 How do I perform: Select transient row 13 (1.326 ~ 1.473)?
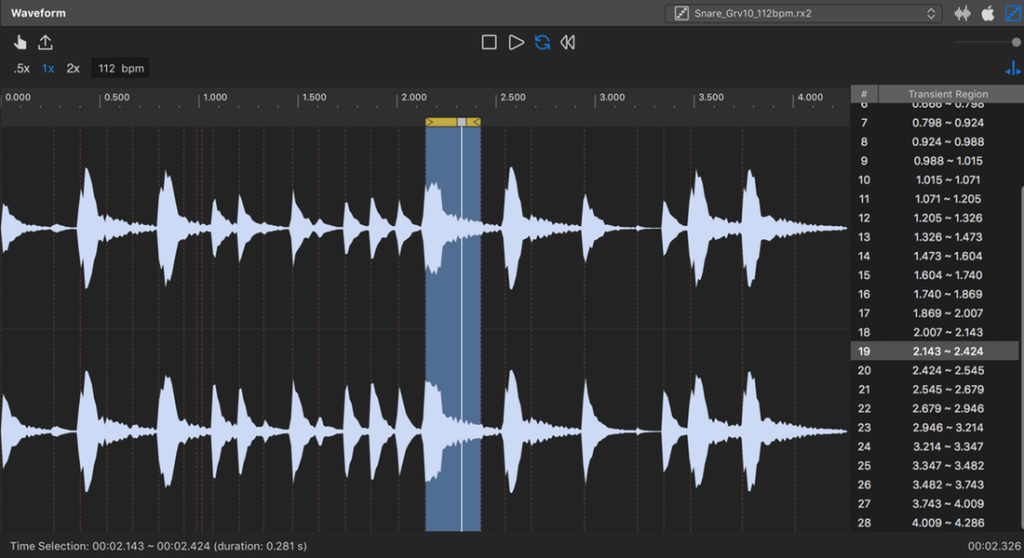tap(935, 237)
